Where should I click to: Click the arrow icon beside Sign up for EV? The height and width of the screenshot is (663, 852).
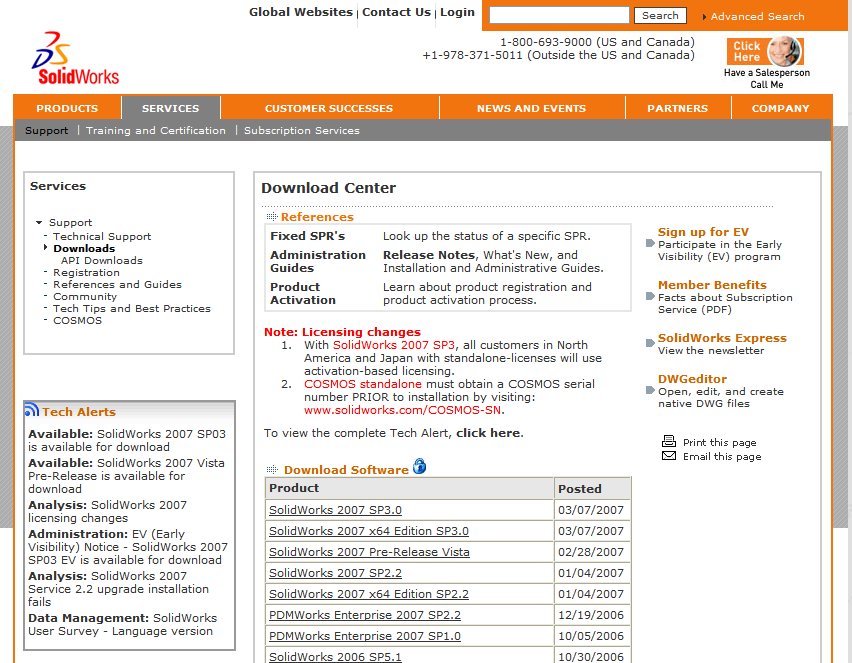click(x=650, y=243)
